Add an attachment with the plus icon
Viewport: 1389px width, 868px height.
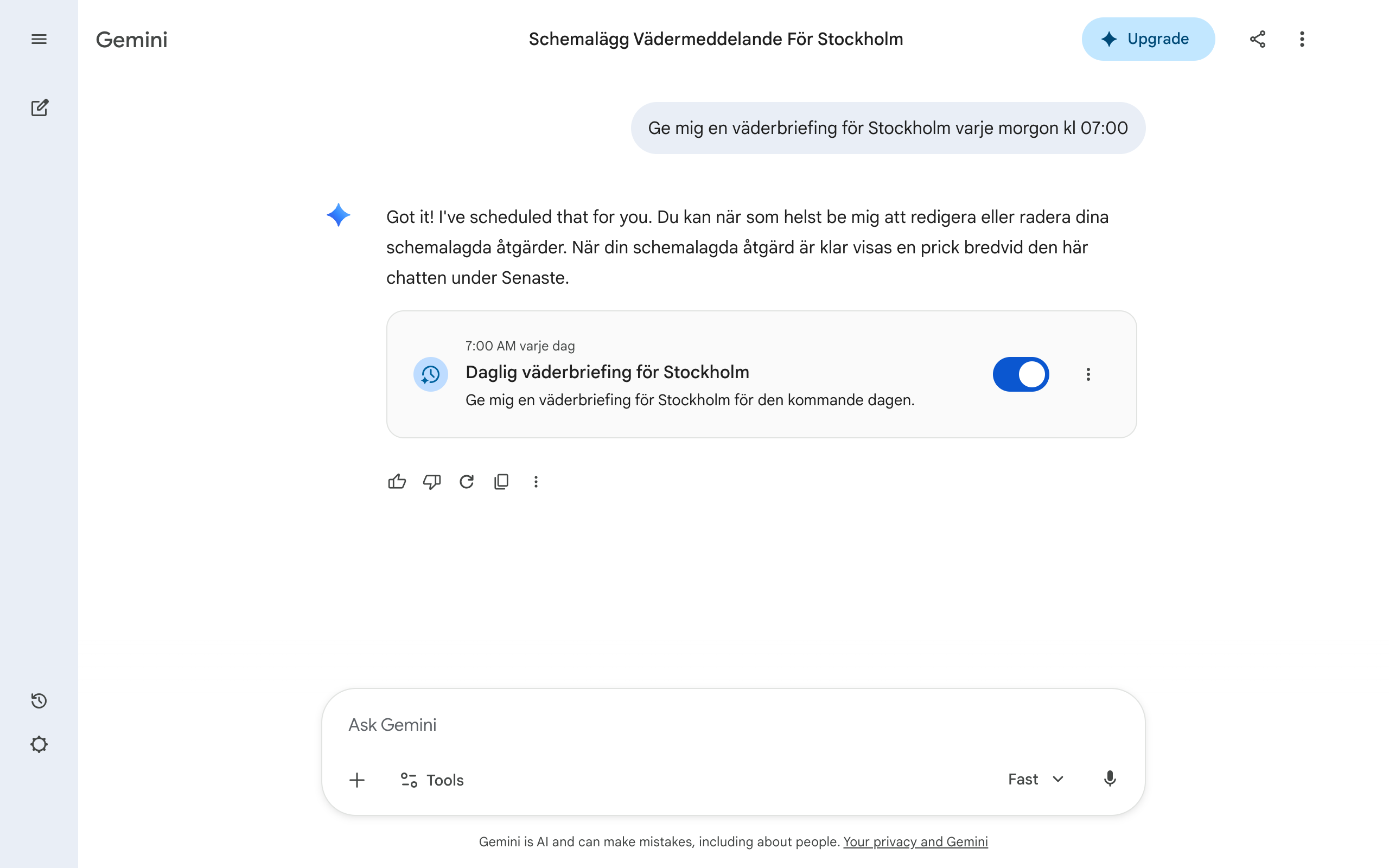[x=357, y=779]
